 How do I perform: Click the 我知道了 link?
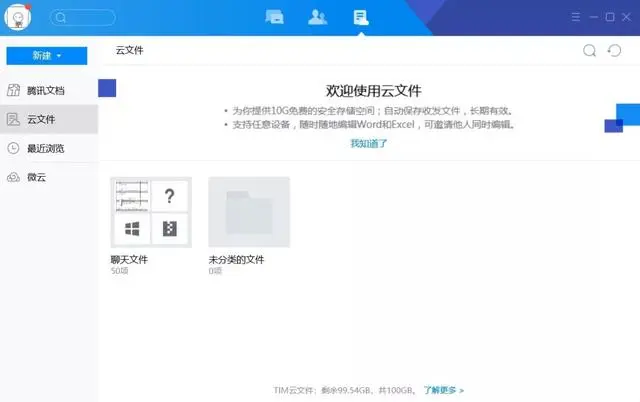(x=368, y=143)
